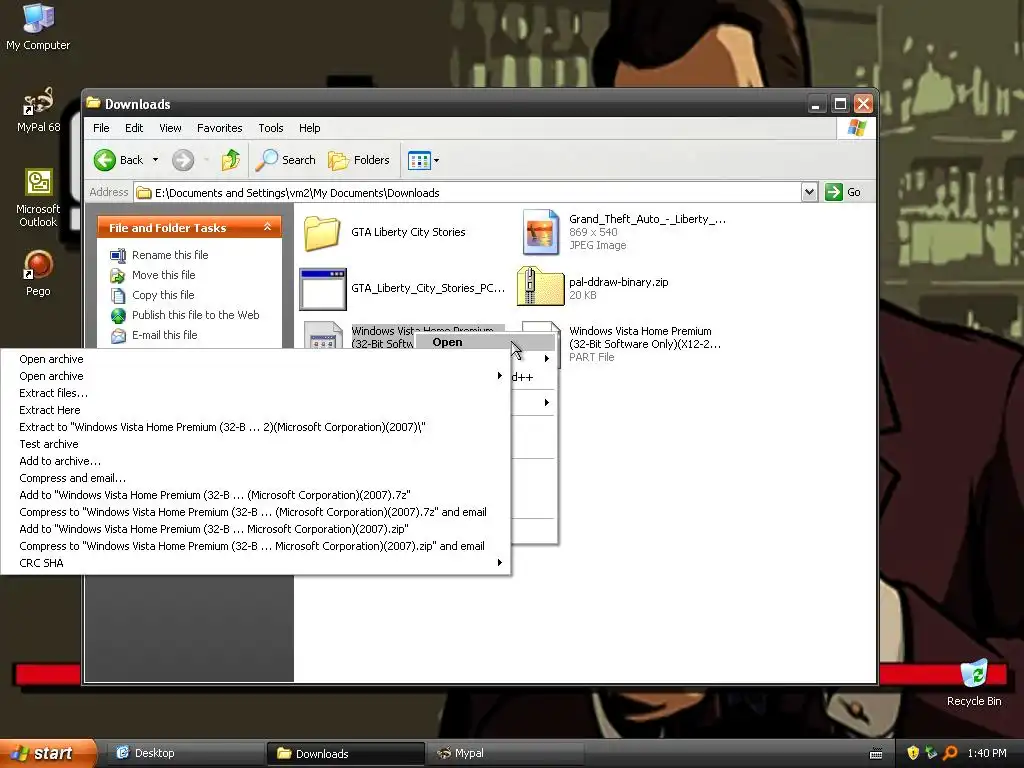Open the Favorites menu
1024x768 pixels.
pos(219,128)
